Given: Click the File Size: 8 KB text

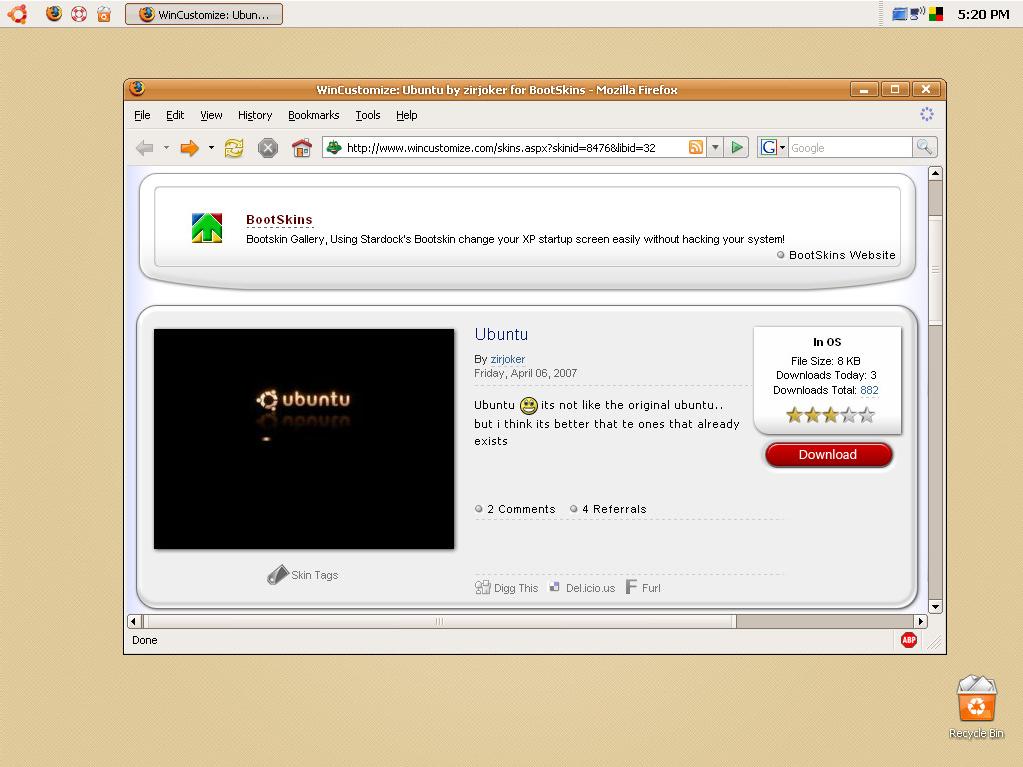Looking at the screenshot, I should point(825,361).
